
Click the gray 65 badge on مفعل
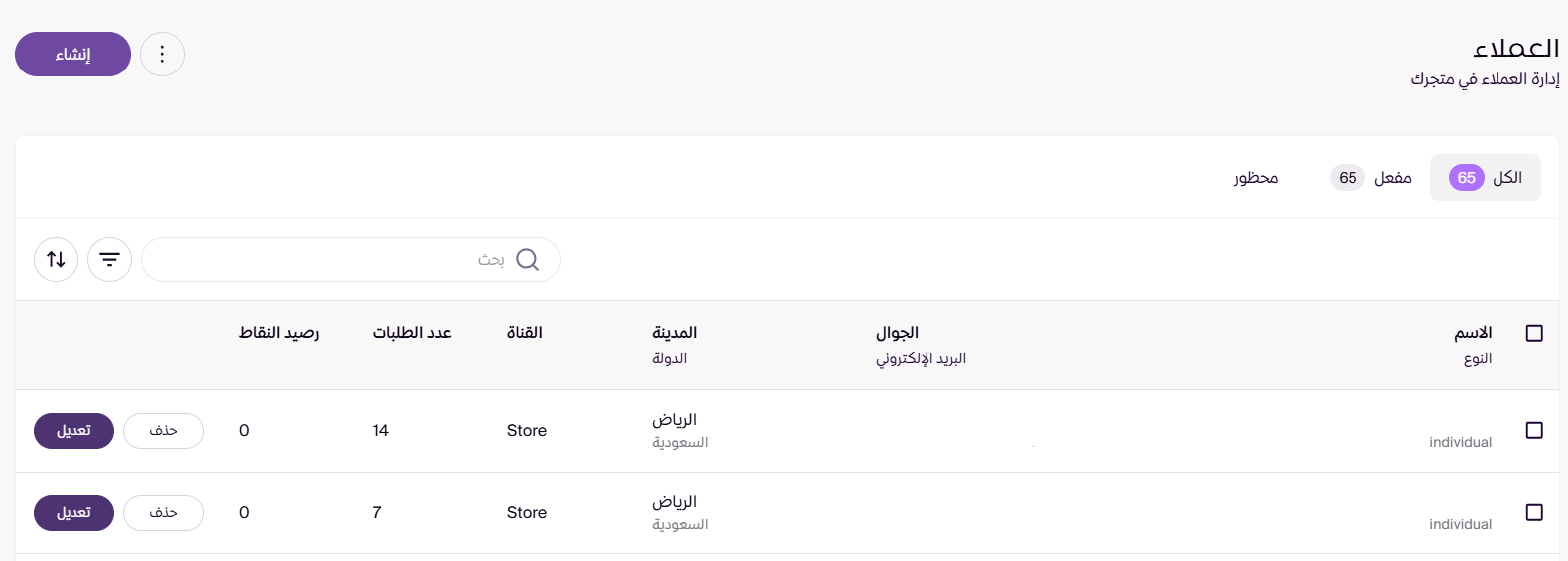1348,178
